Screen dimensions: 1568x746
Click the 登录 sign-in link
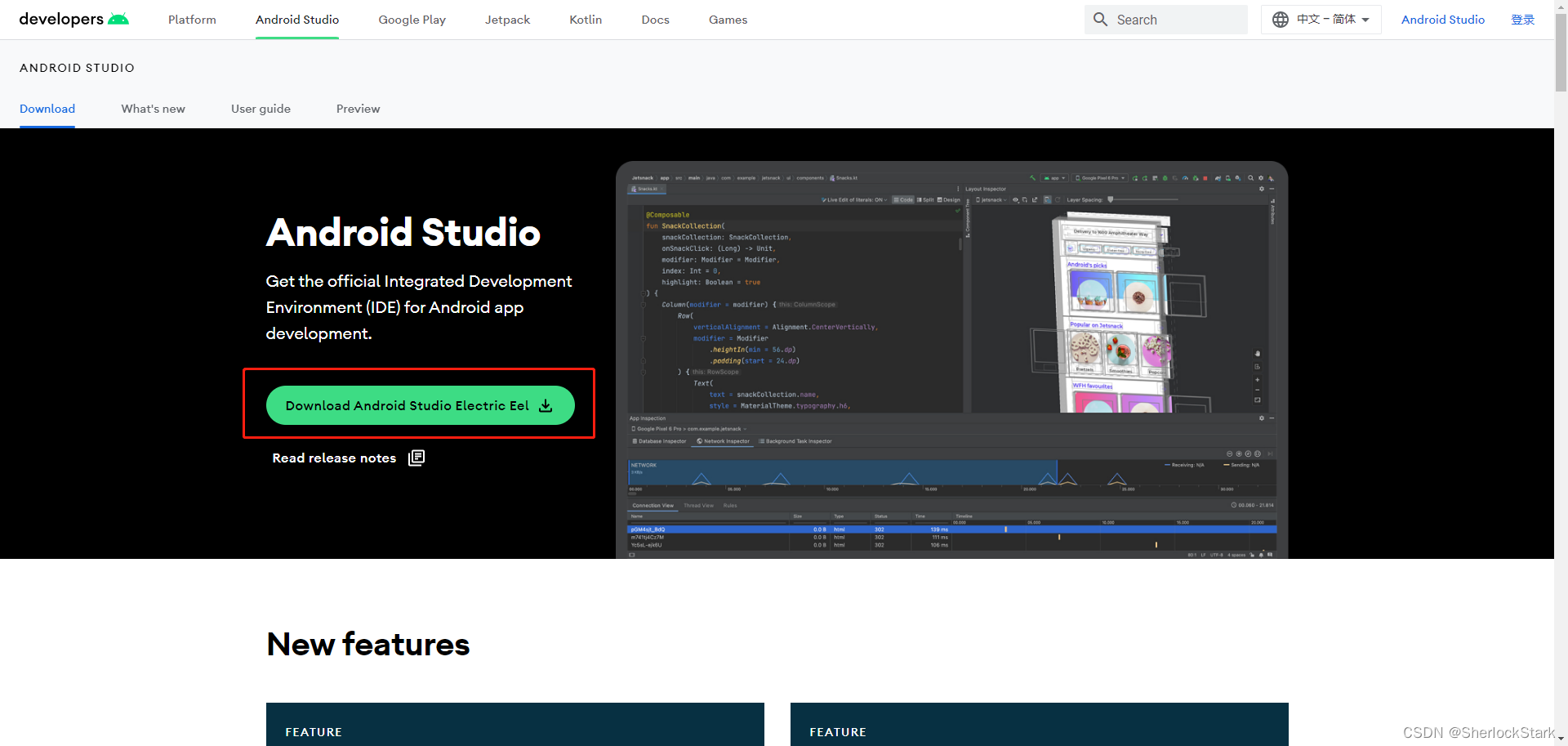1522,20
